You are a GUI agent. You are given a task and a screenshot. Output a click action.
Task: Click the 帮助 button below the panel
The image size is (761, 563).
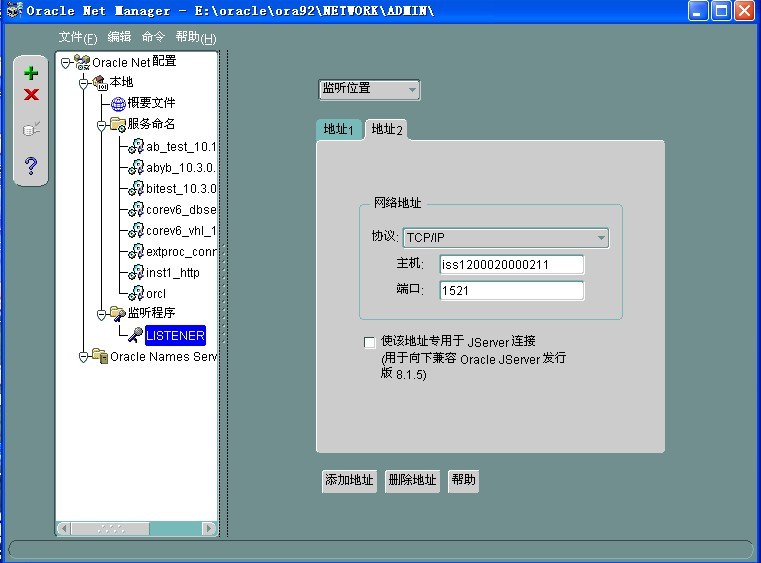463,480
